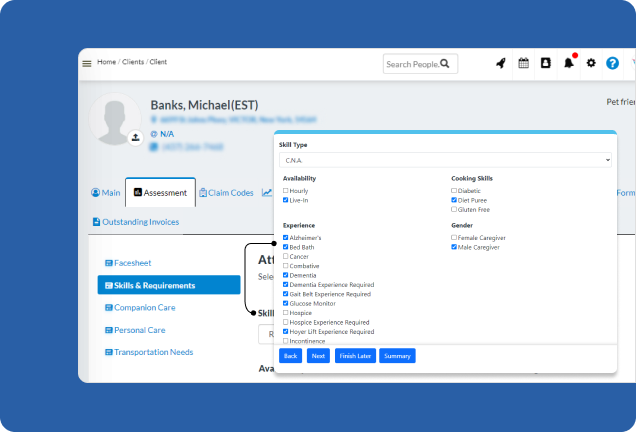Toggle Dementia Experience Required checkbox
This screenshot has width=636, height=432.
pos(286,285)
